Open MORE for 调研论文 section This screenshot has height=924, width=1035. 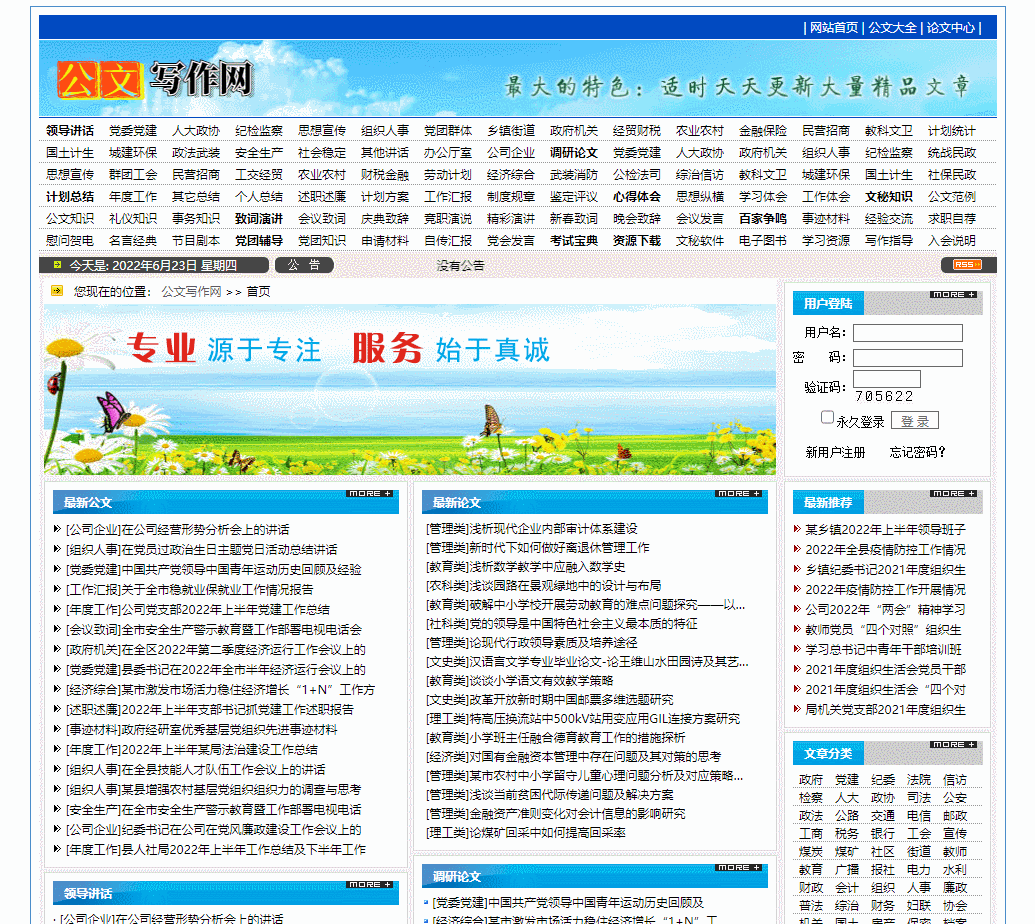coord(739,868)
